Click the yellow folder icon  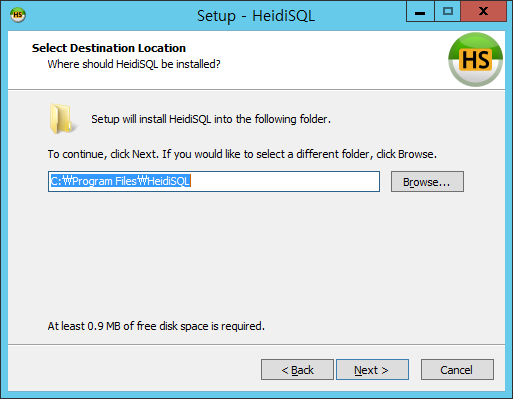pyautogui.click(x=61, y=119)
